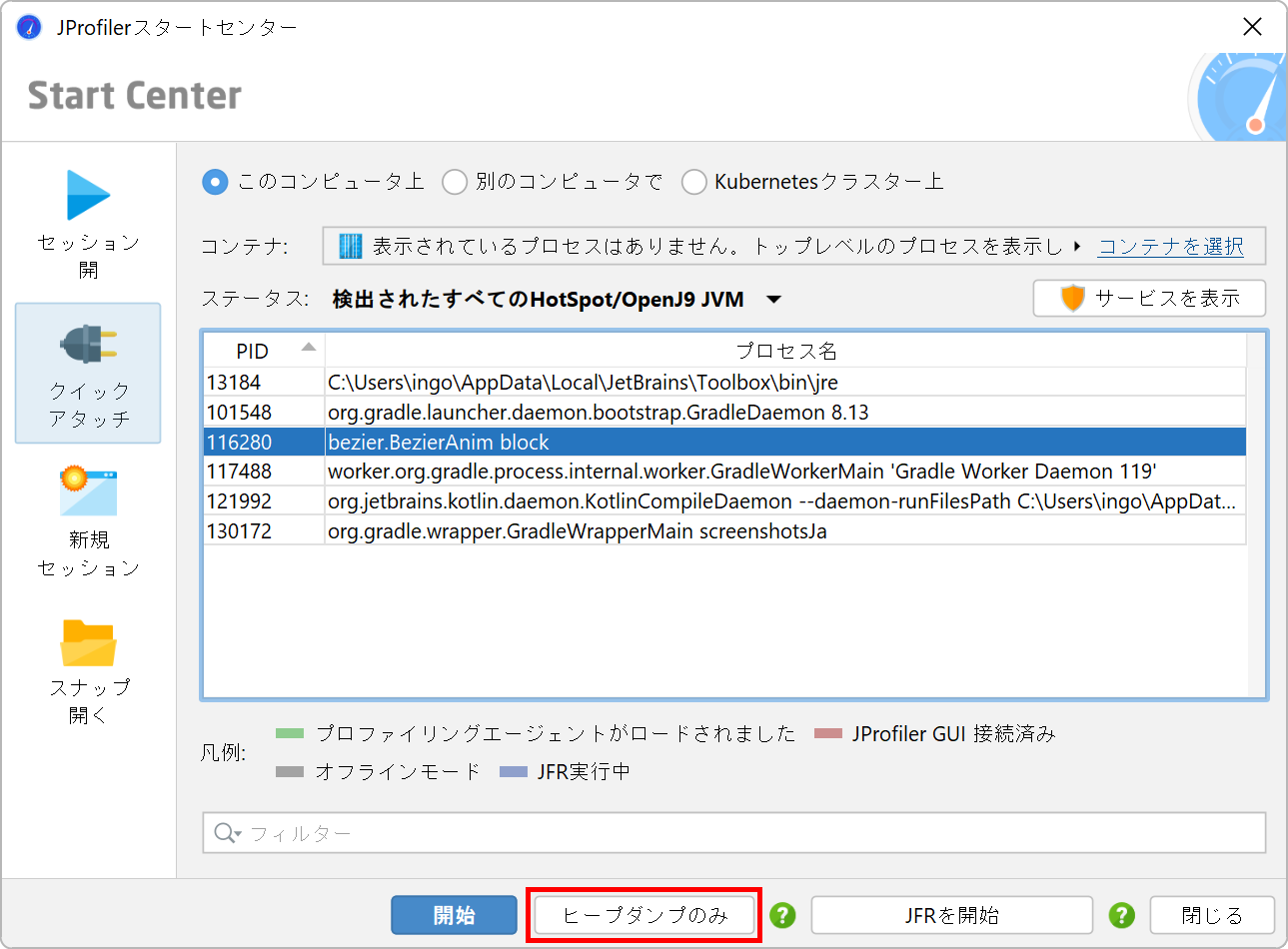
Task: Open the ステータス dropdown arrow
Action: (x=773, y=300)
